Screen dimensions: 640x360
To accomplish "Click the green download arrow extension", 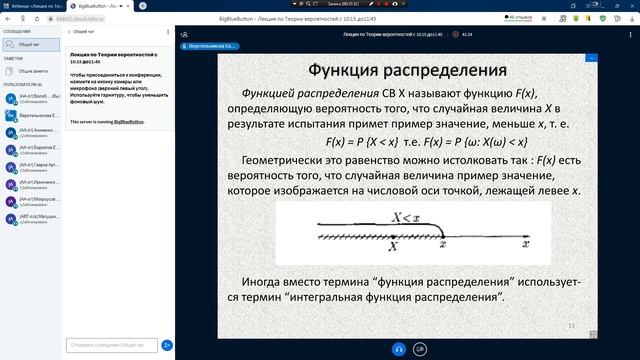I will (x=576, y=19).
